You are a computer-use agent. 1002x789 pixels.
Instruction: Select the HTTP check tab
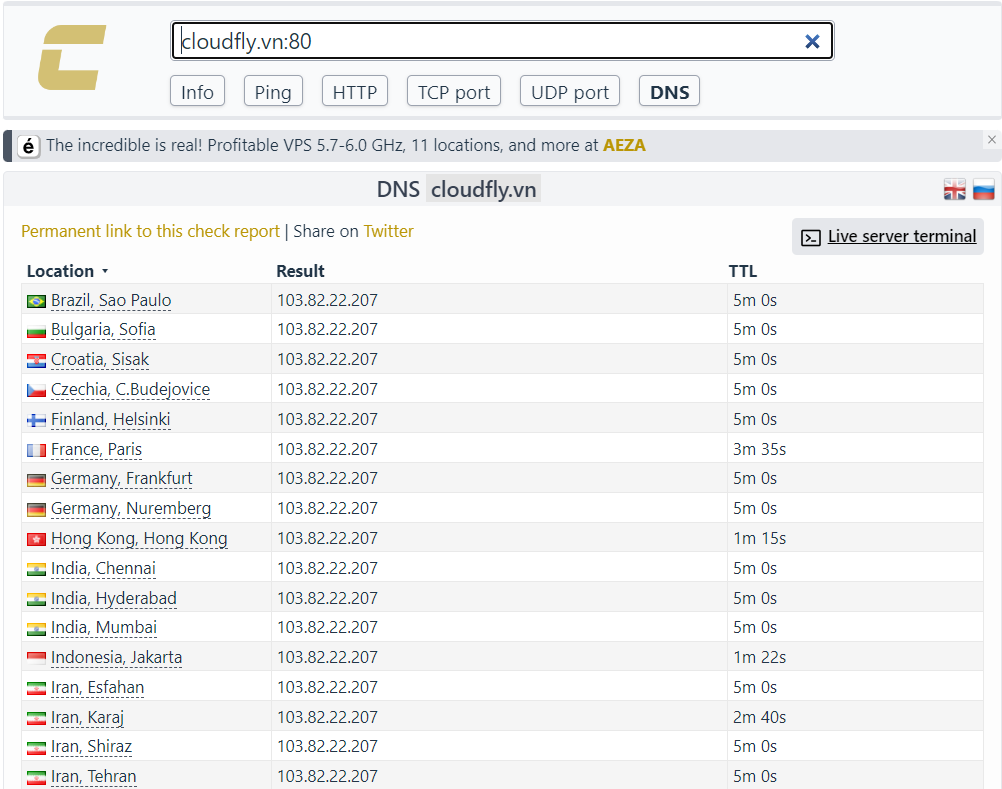355,91
